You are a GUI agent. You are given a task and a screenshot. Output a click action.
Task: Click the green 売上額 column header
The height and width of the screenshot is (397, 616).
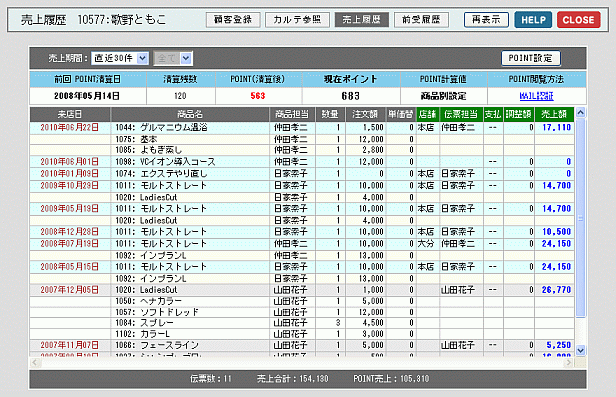pyautogui.click(x=554, y=114)
